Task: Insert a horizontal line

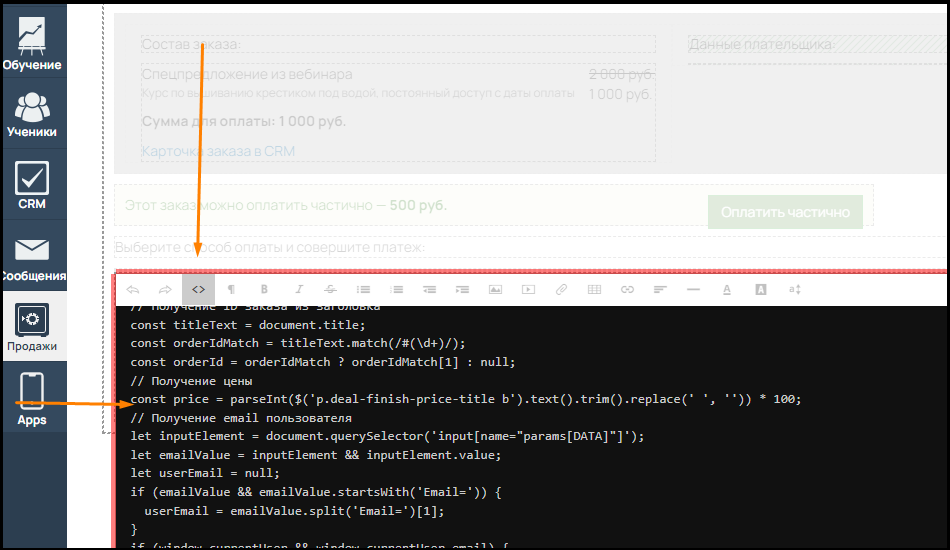Action: (x=693, y=290)
